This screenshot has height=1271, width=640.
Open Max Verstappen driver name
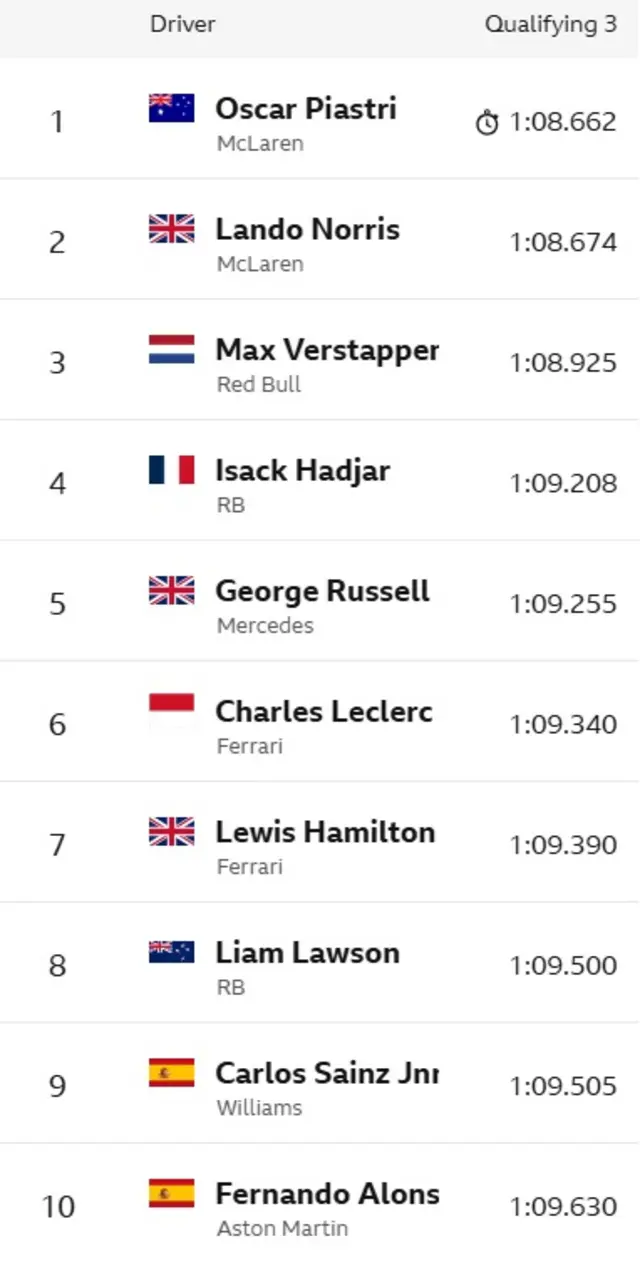coord(327,350)
